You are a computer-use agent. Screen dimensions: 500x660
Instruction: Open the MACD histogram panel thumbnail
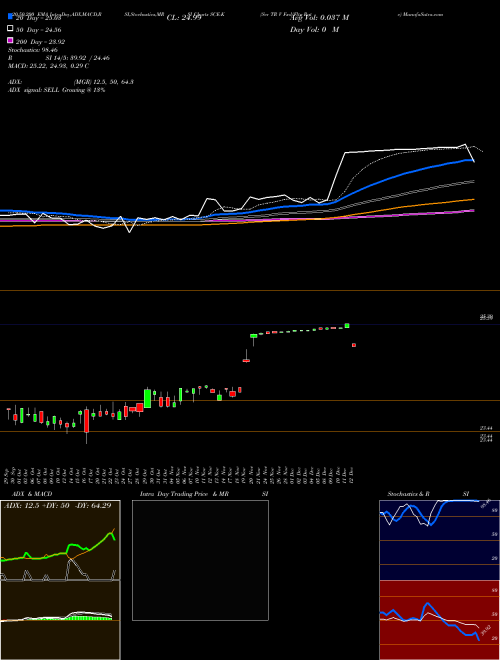(x=60, y=620)
